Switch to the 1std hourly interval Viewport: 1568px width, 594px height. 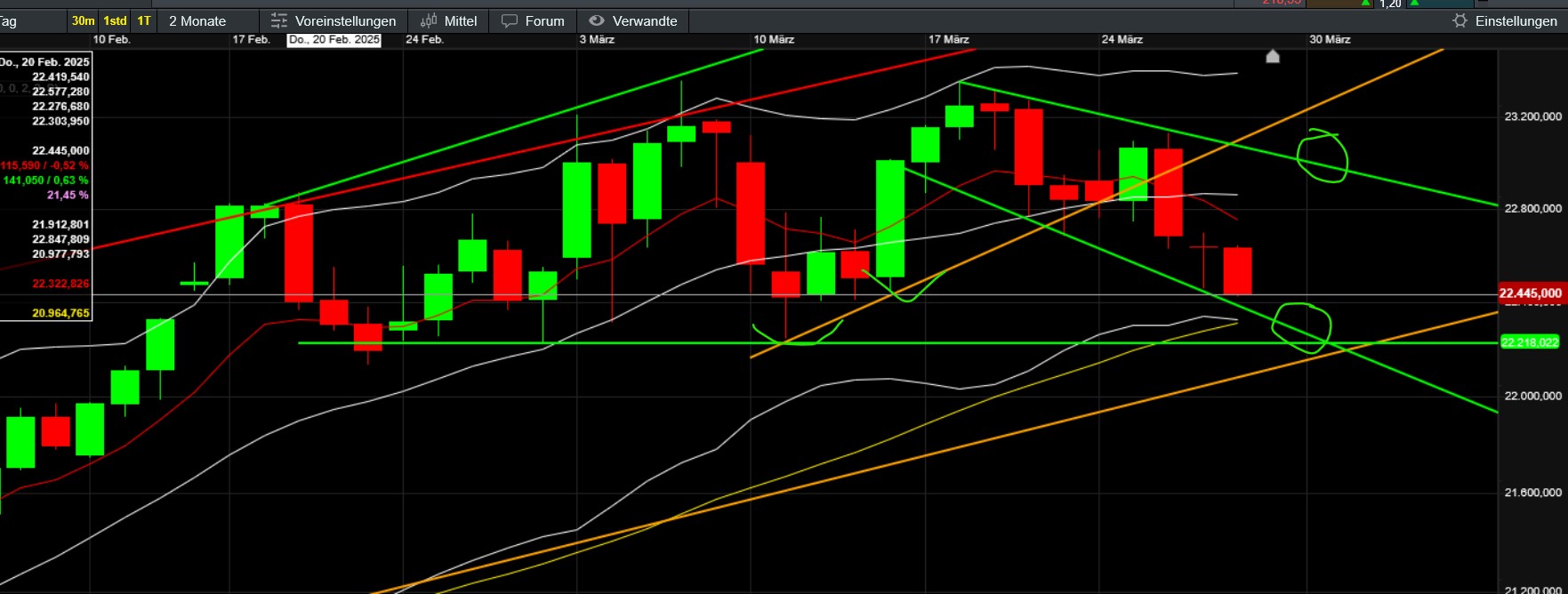click(x=115, y=20)
